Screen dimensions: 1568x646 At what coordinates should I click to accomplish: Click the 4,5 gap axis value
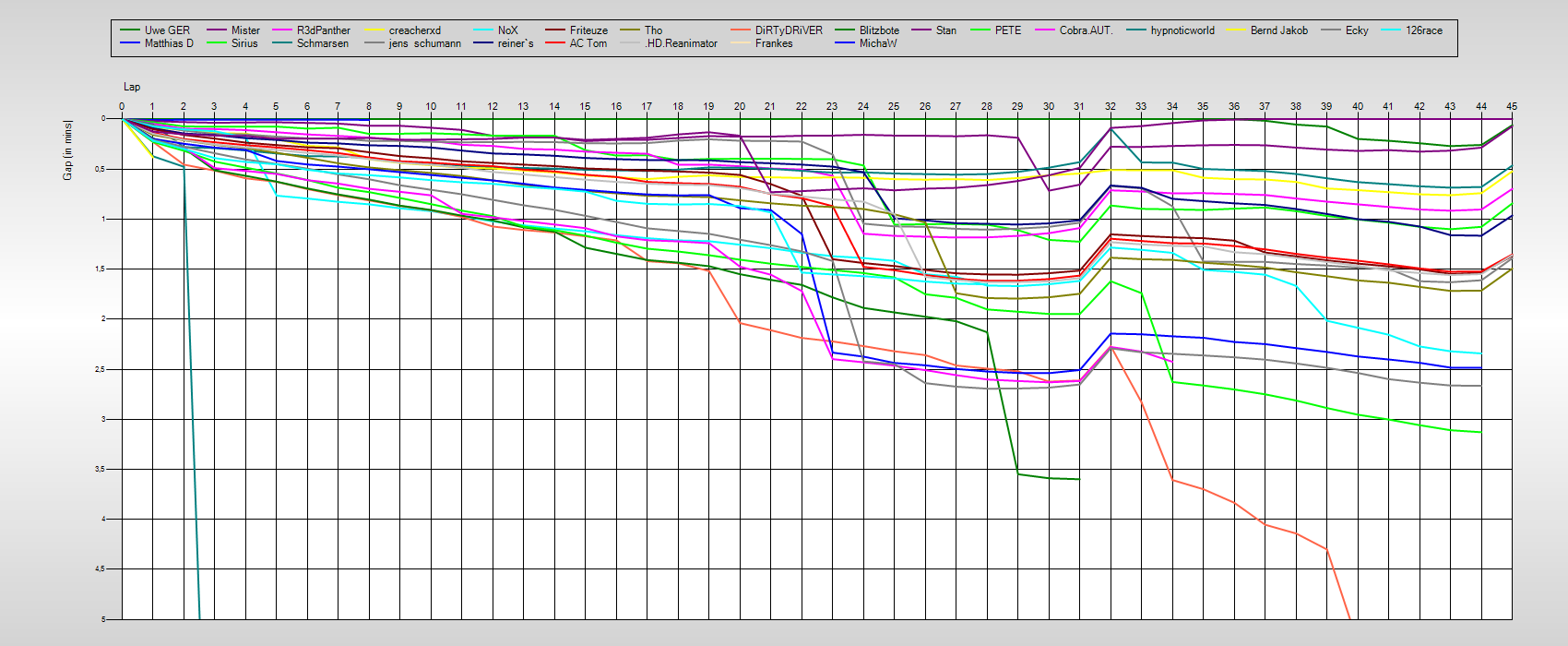coord(101,568)
